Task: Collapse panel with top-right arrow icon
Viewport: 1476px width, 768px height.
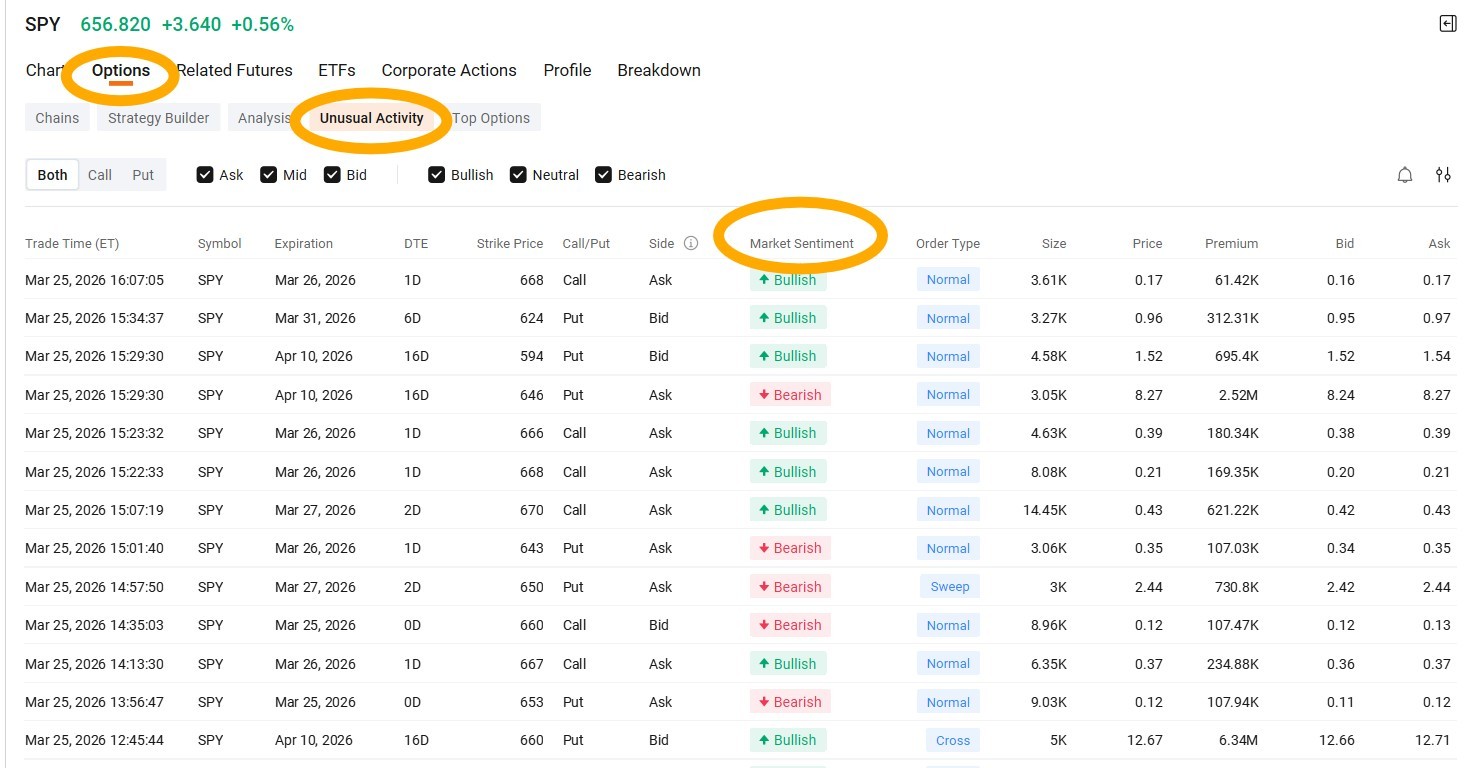Action: (x=1447, y=24)
